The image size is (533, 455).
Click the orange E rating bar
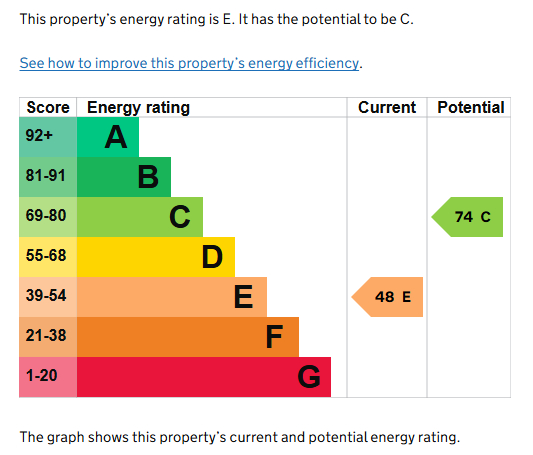[x=172, y=297]
